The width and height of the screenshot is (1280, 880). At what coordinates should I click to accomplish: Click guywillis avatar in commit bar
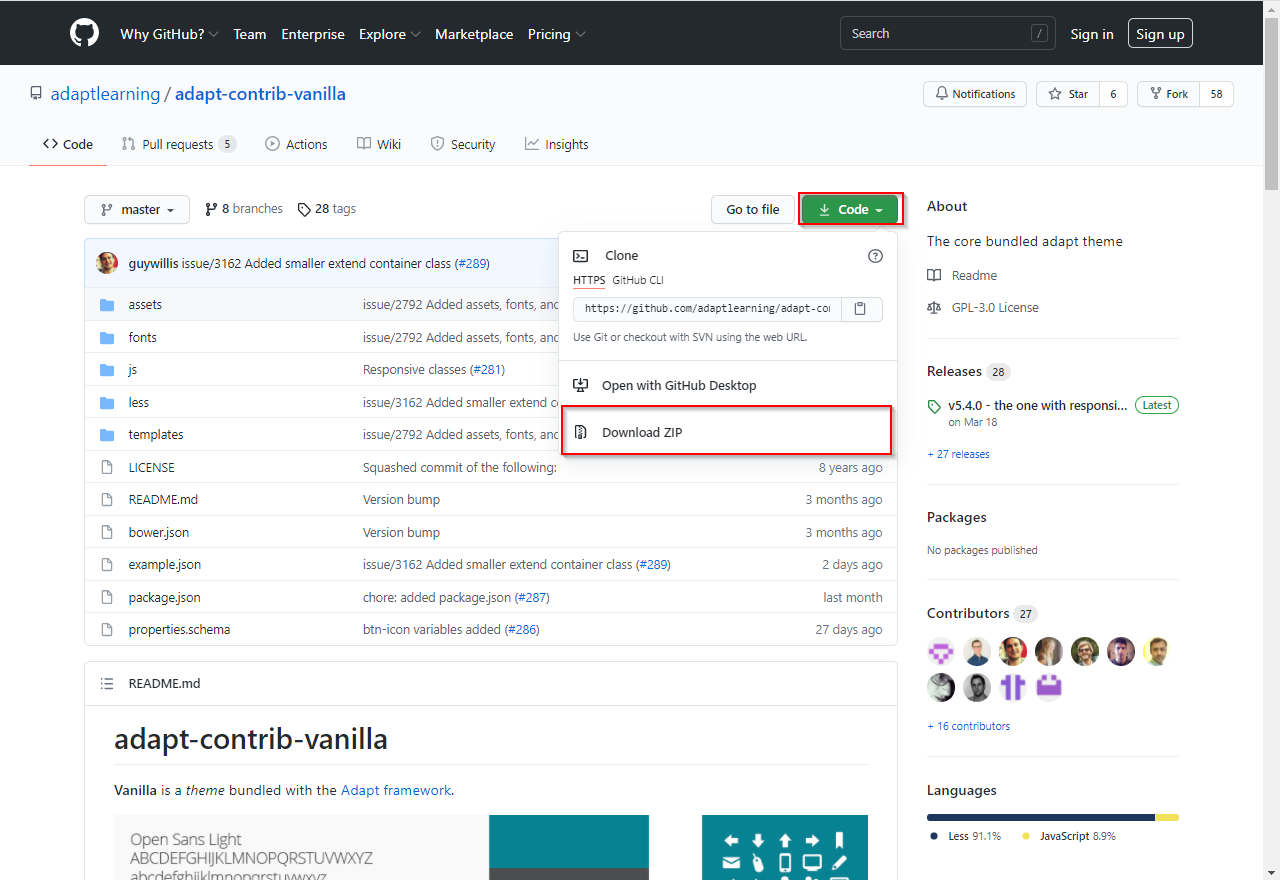click(x=107, y=264)
